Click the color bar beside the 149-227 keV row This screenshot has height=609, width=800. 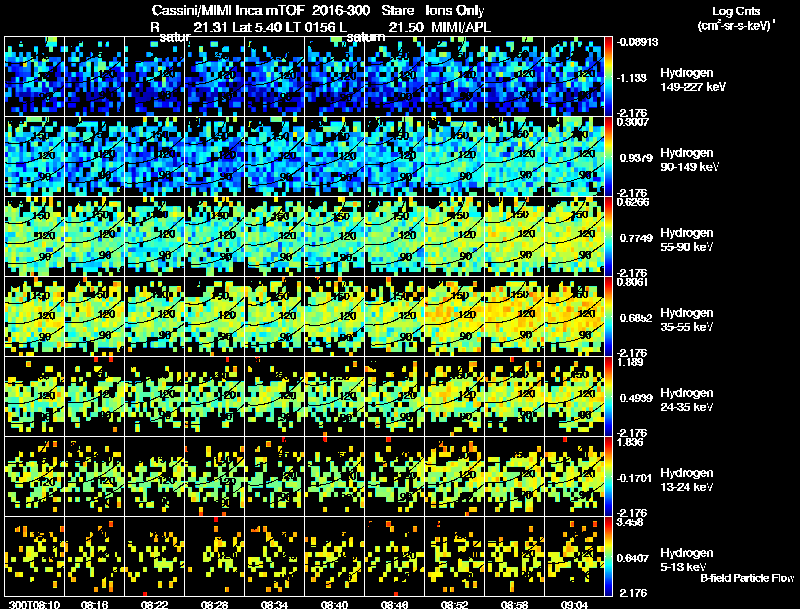pos(608,77)
